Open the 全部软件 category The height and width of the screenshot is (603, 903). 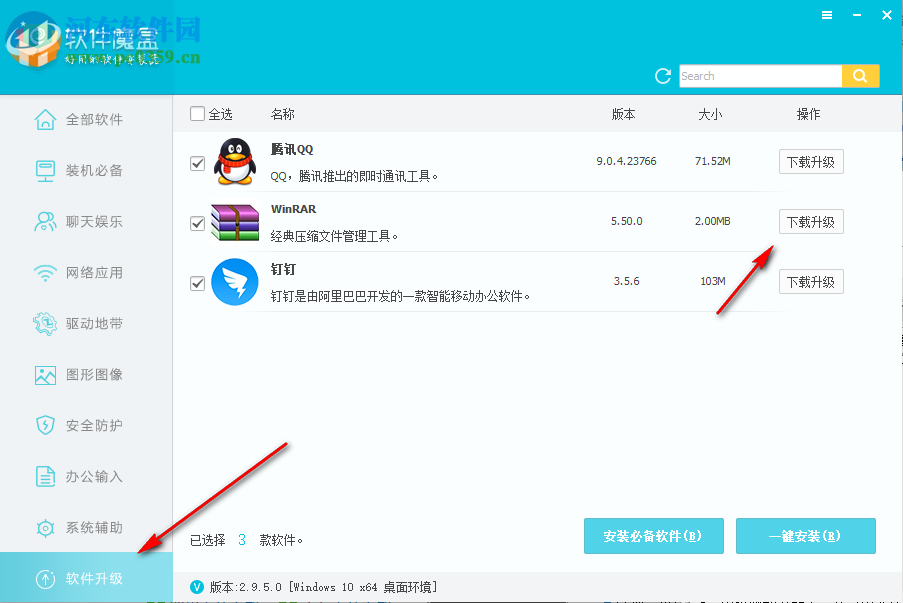86,120
